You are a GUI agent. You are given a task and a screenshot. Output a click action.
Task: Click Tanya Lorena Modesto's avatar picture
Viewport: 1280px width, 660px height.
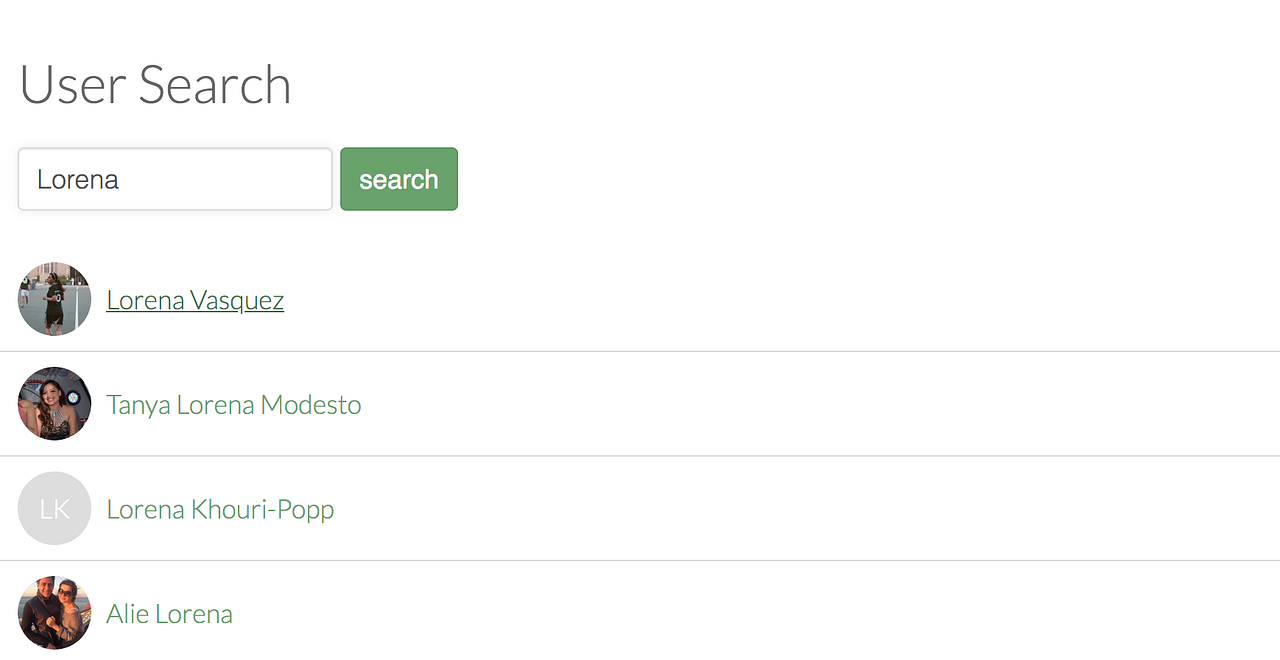coord(54,404)
